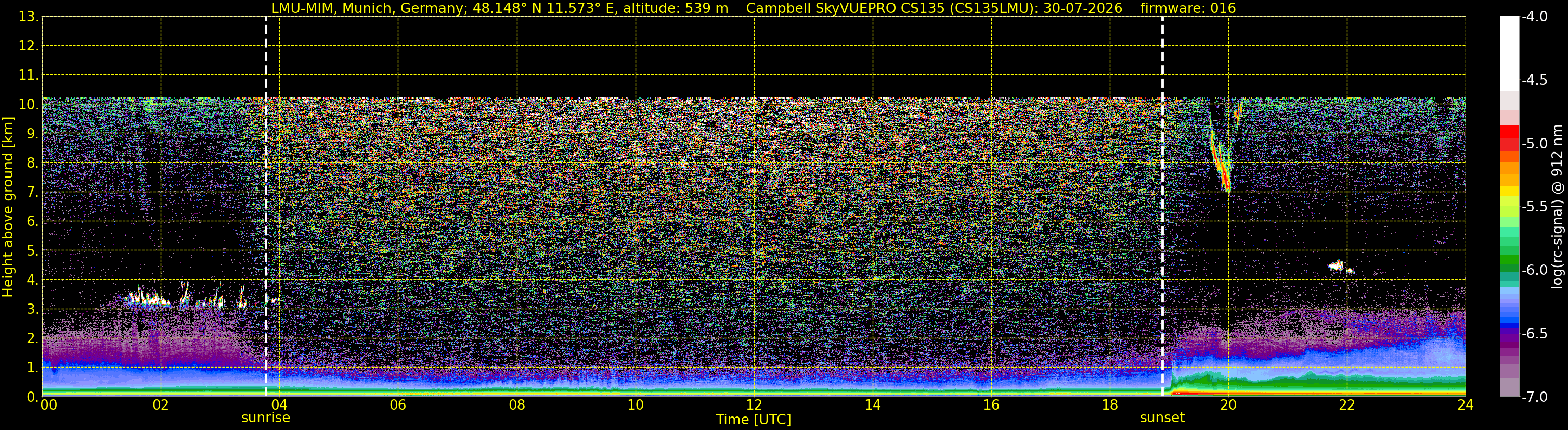Screen dimensions: 1568x430
Task: Click the '20' time axis tick label
Action: [1228, 405]
